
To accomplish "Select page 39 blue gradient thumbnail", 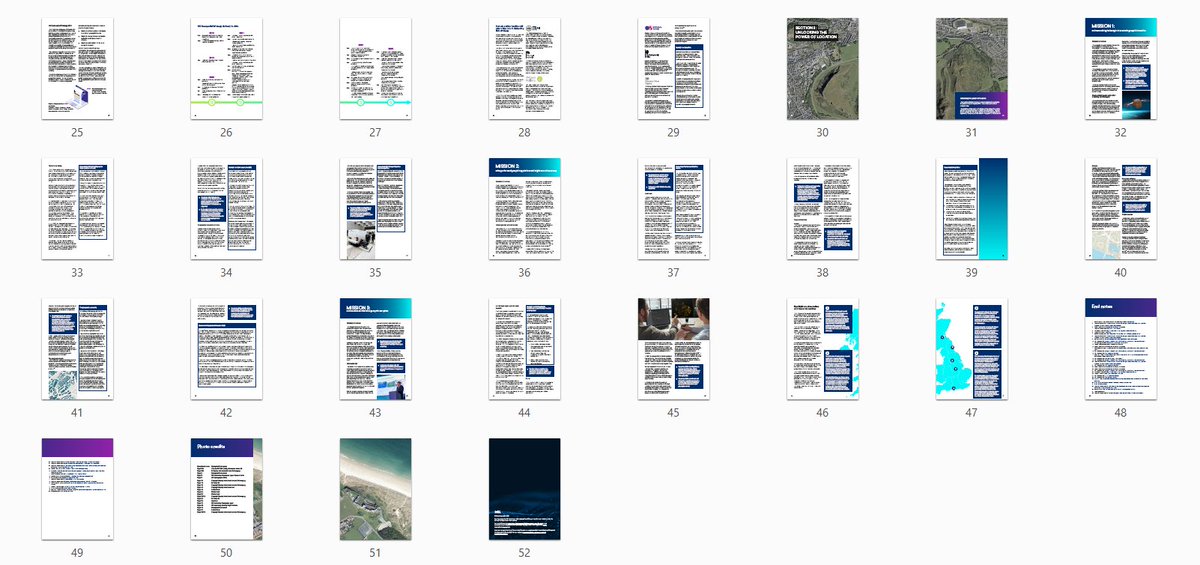I will (x=972, y=209).
